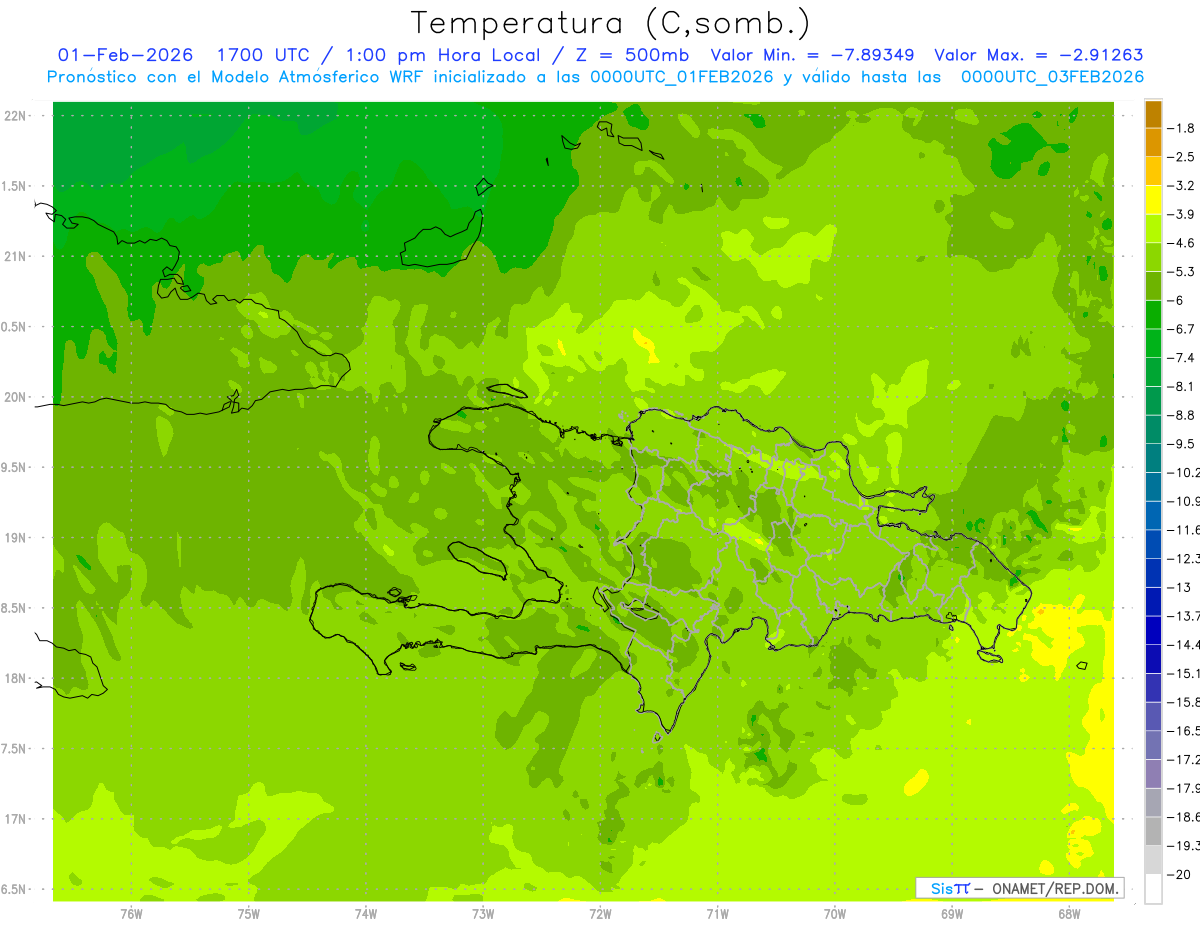Select the date text "01-Feb-2026"
This screenshot has height=927, width=1200.
(126, 55)
